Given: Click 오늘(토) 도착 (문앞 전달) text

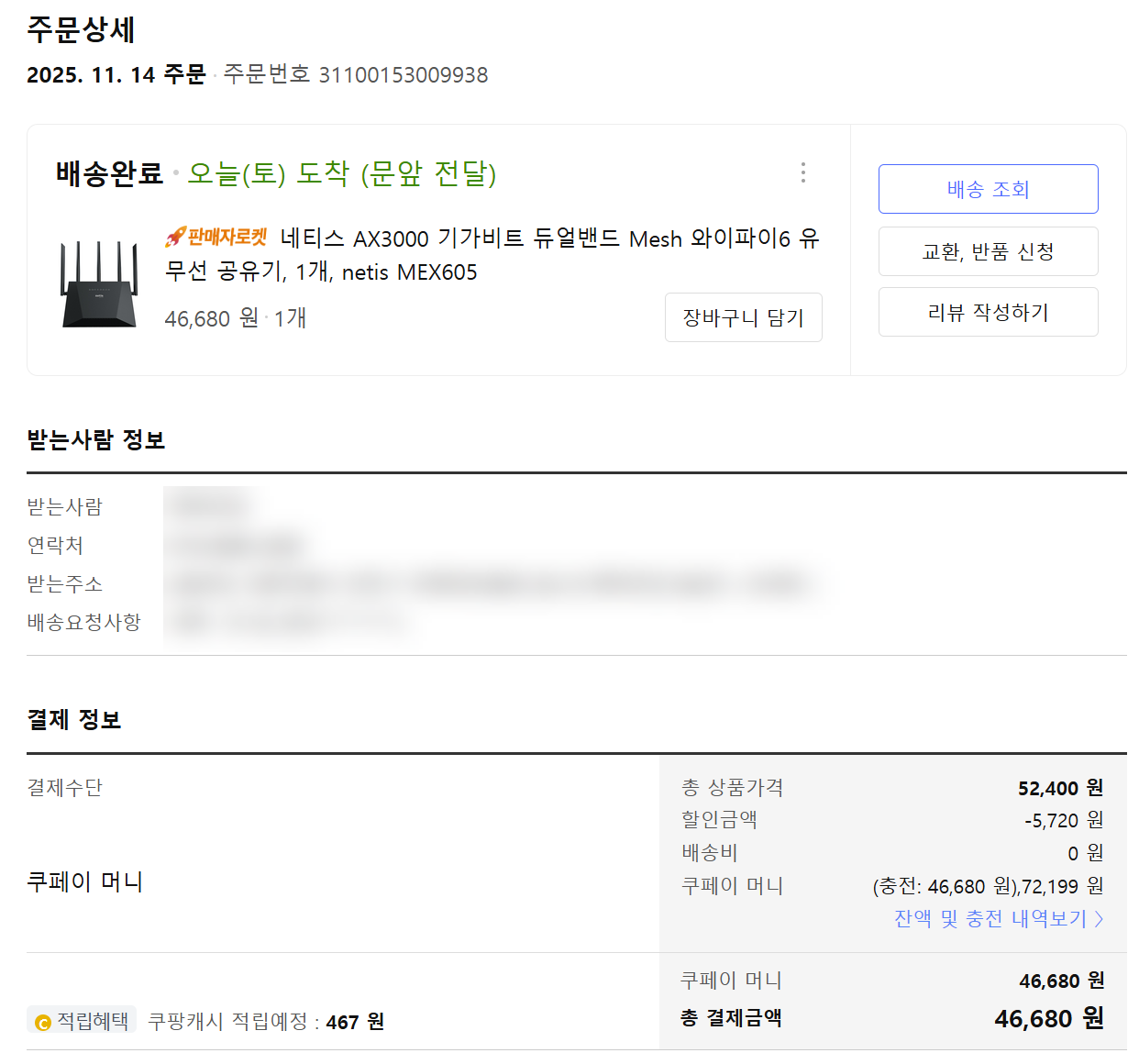Looking at the screenshot, I should tap(342, 173).
